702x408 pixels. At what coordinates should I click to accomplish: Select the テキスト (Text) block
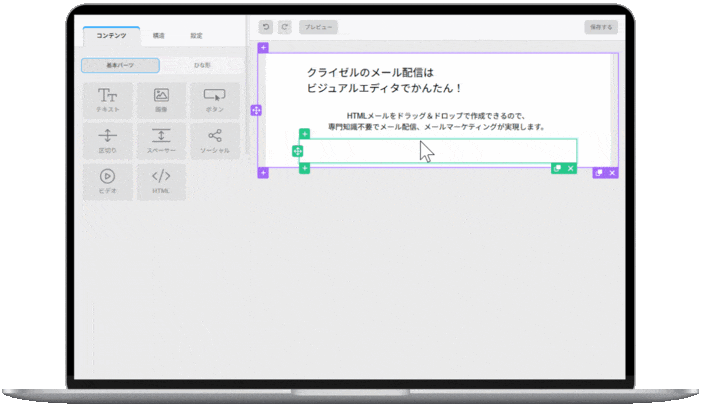coord(107,100)
